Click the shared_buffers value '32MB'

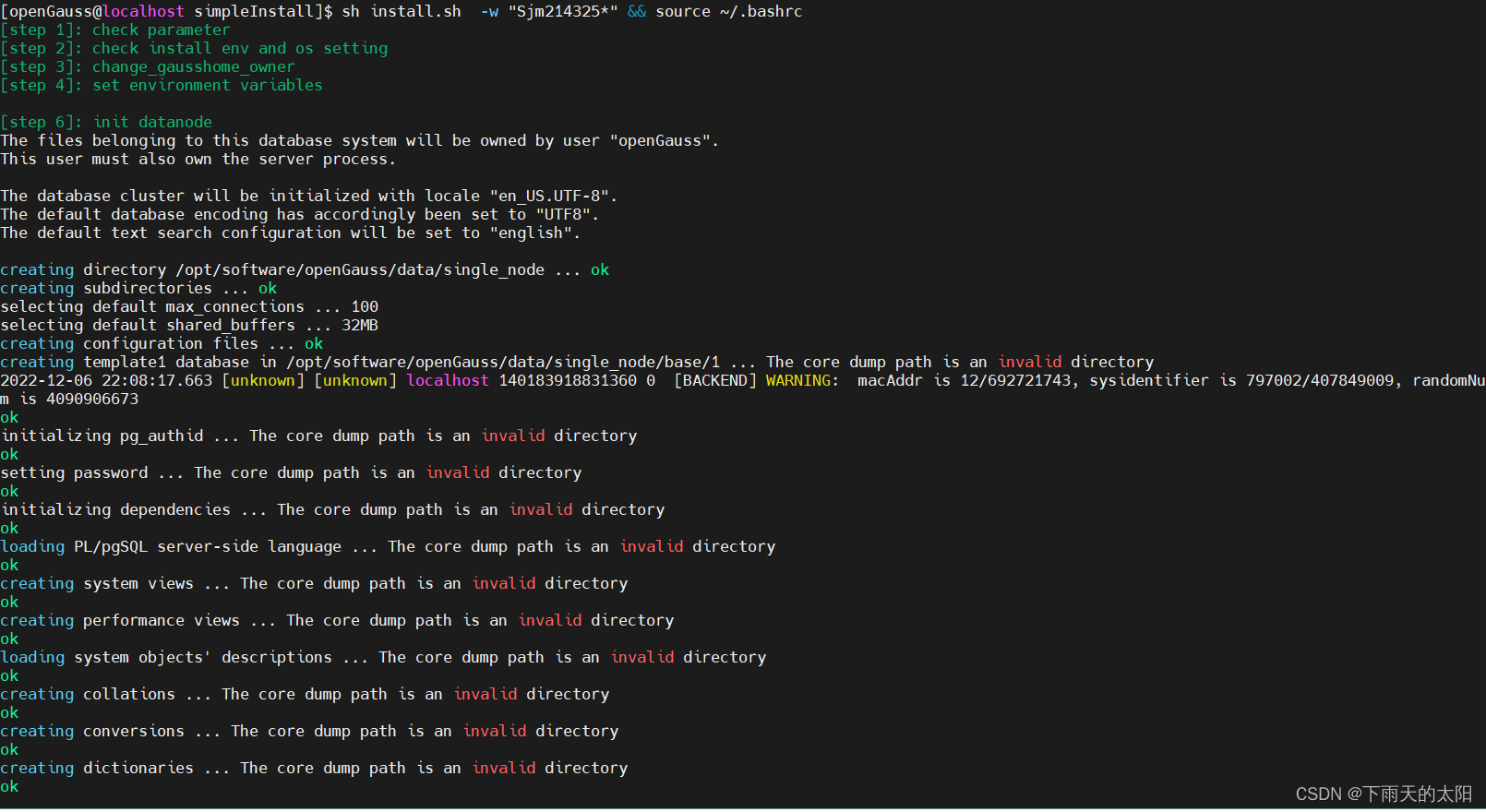pos(360,325)
